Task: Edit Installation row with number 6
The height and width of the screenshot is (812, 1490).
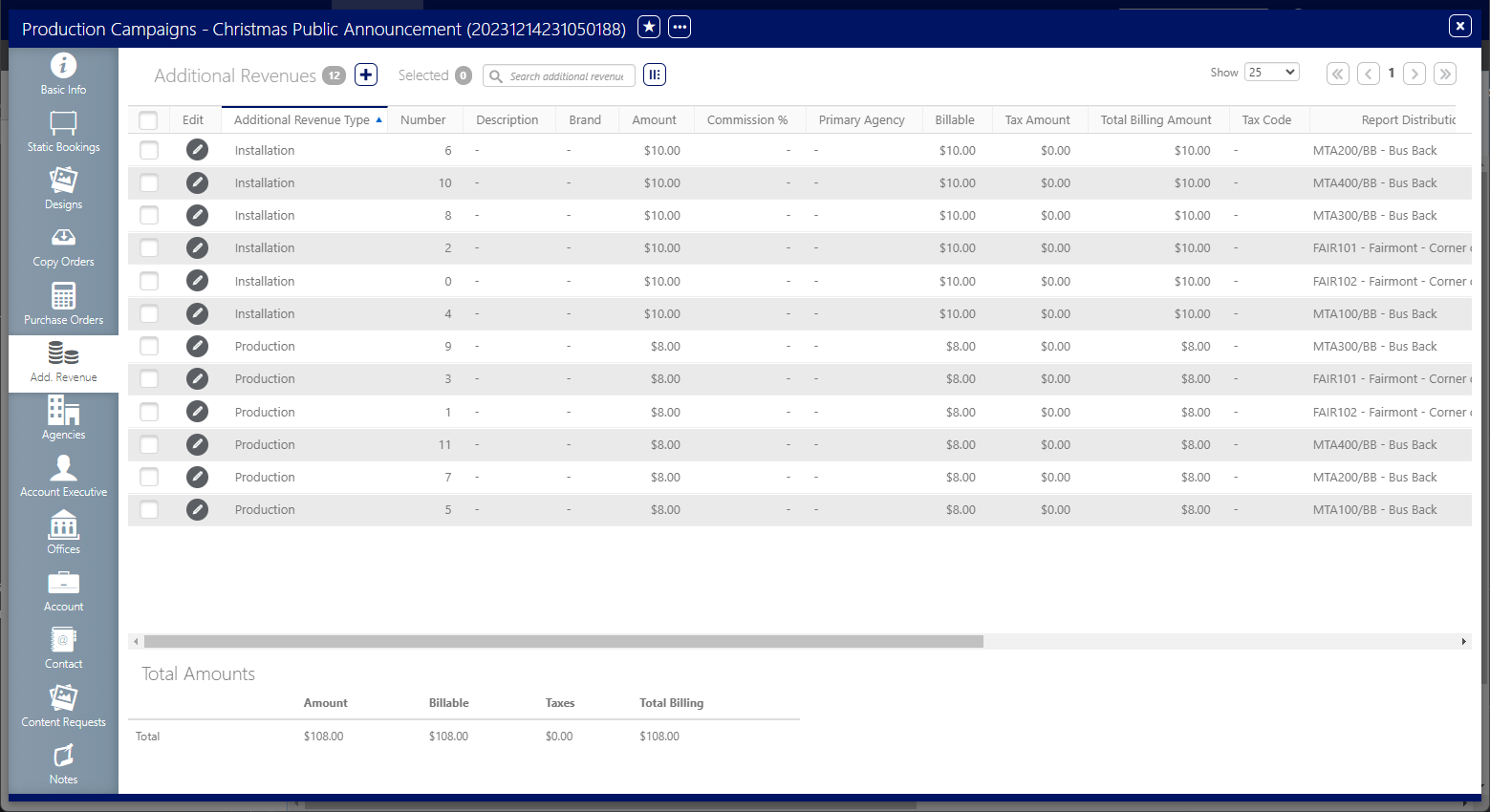Action: click(197, 150)
